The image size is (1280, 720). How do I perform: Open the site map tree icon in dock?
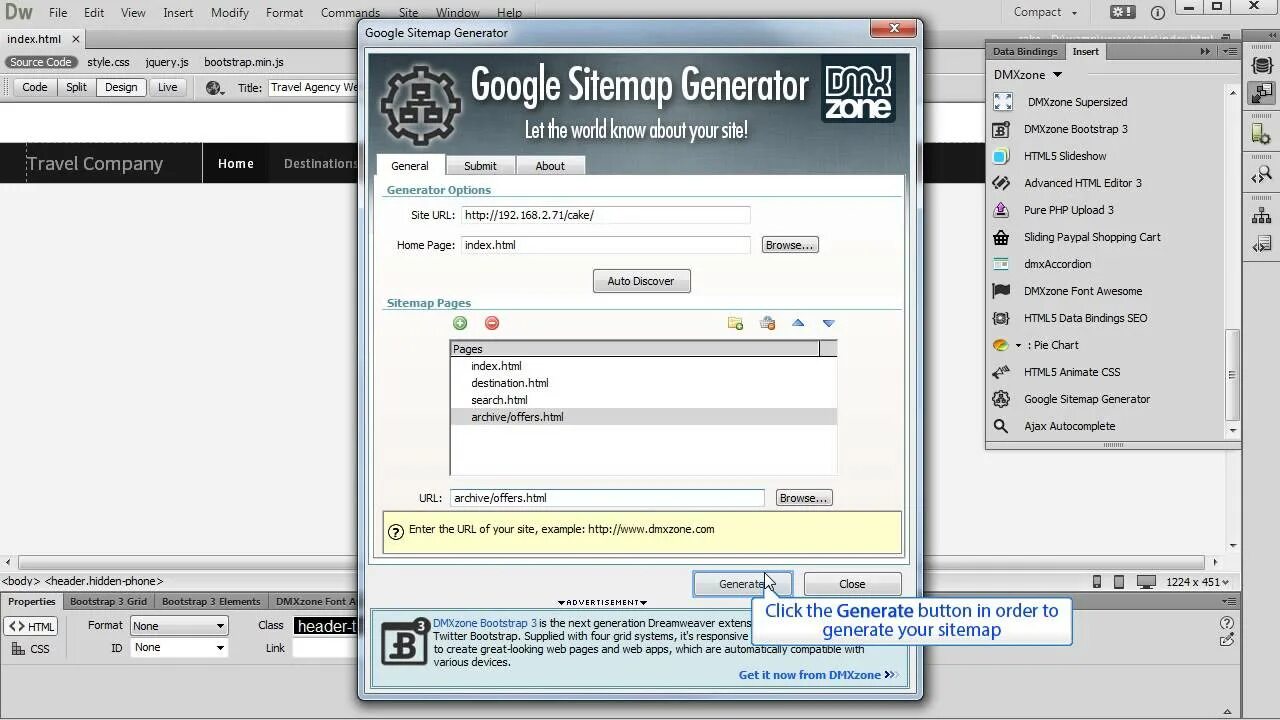(1261, 215)
